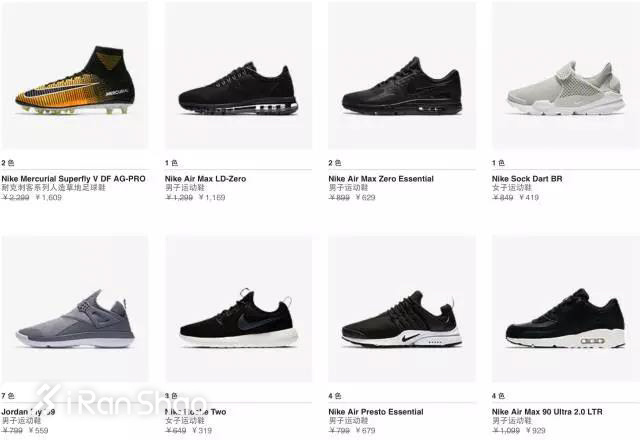View the Air Max Zero Essential shoe photo
The width and height of the screenshot is (640, 440).
[x=402, y=76]
